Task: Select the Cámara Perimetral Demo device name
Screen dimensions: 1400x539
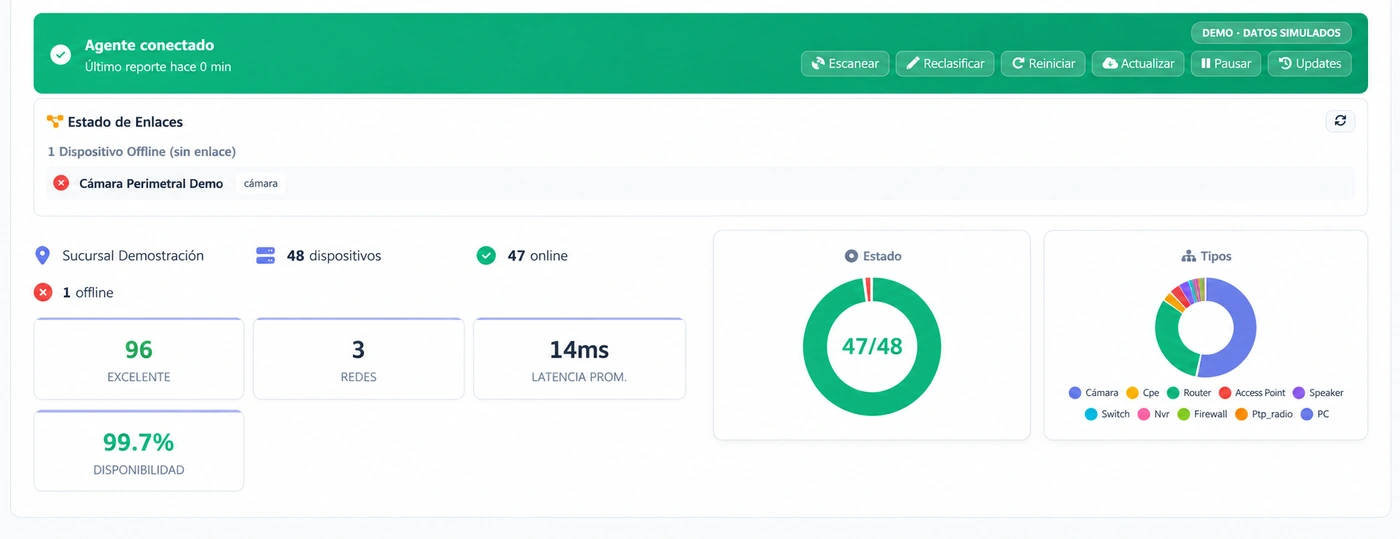Action: coord(151,184)
